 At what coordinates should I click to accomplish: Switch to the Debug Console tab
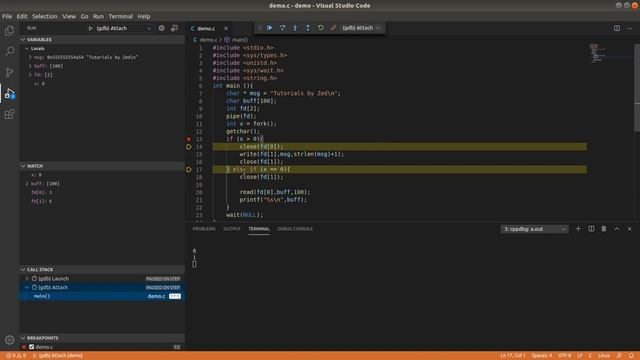[295, 229]
